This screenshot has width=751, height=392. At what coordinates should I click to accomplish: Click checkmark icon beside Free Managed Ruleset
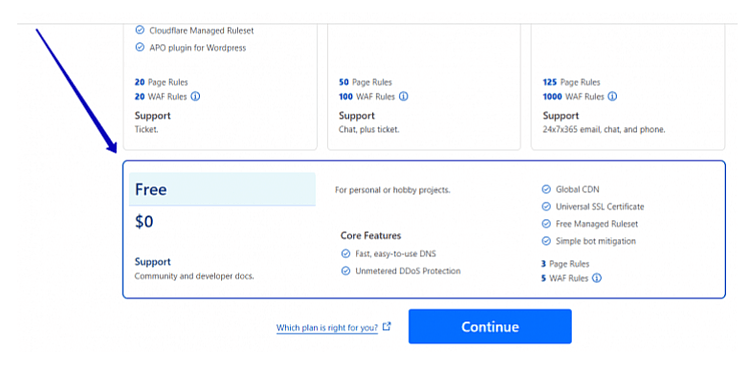[x=546, y=224]
